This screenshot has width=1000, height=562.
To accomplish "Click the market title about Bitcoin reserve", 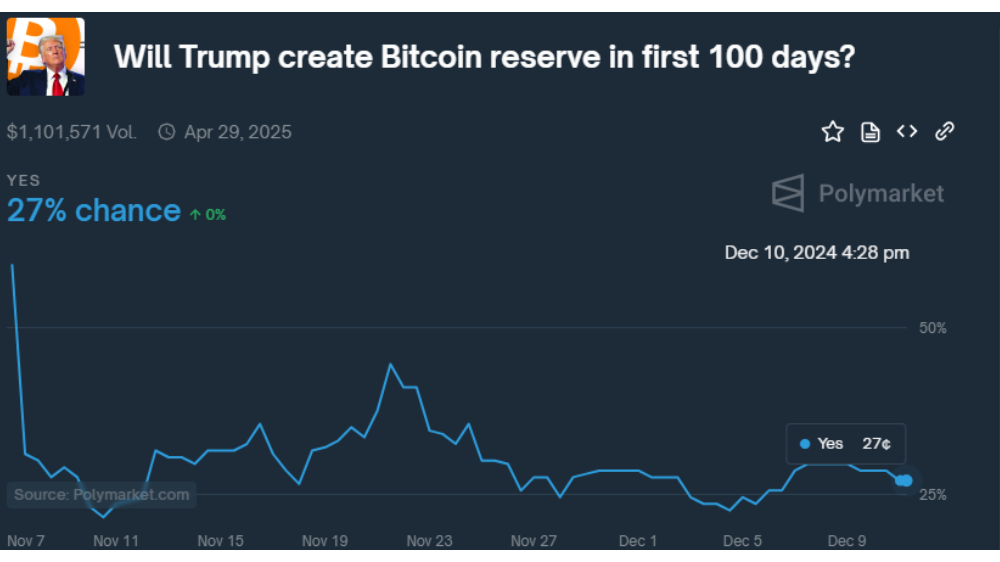I will [x=484, y=57].
